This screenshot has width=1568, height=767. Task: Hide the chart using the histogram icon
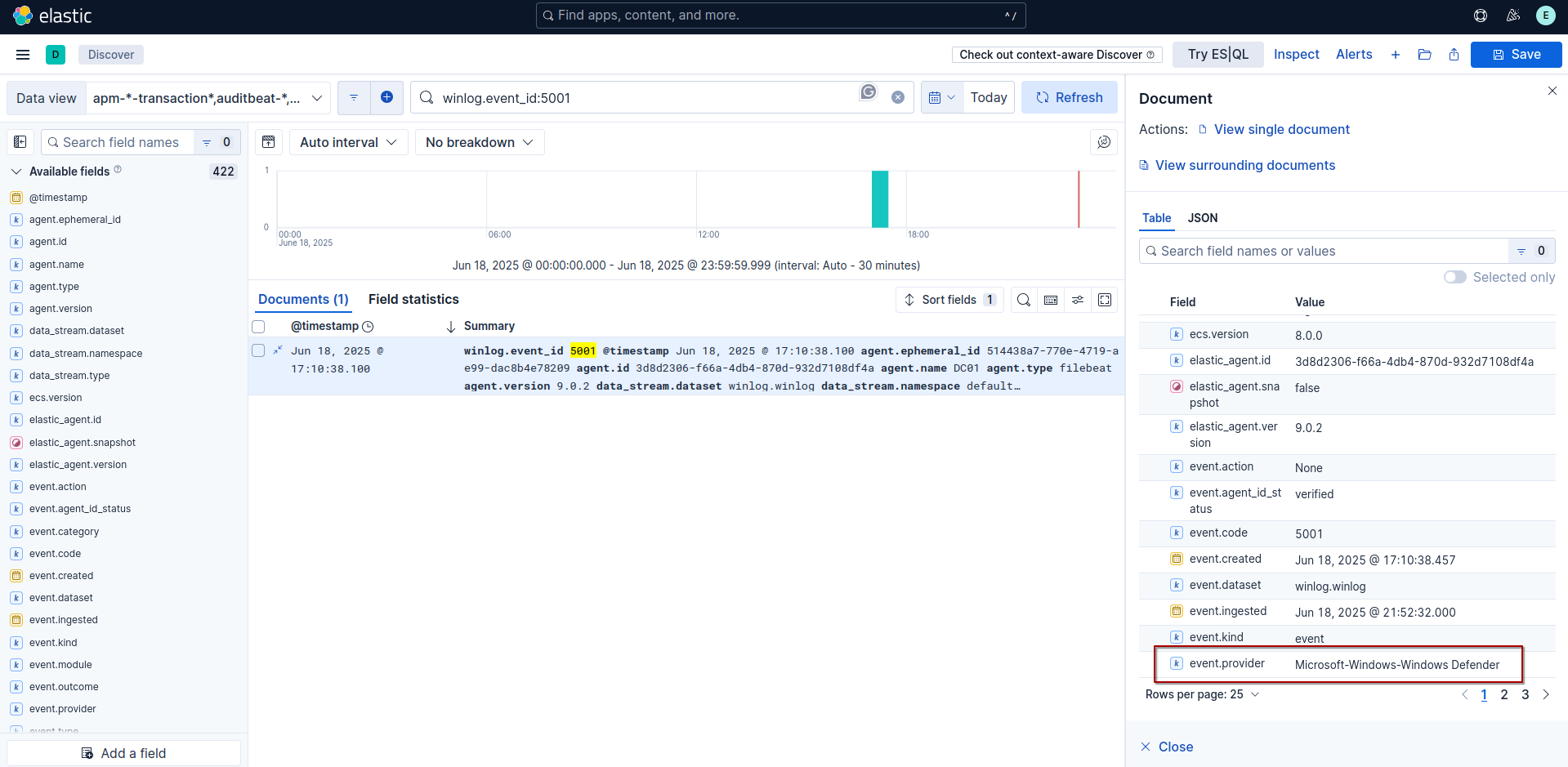pos(269,142)
